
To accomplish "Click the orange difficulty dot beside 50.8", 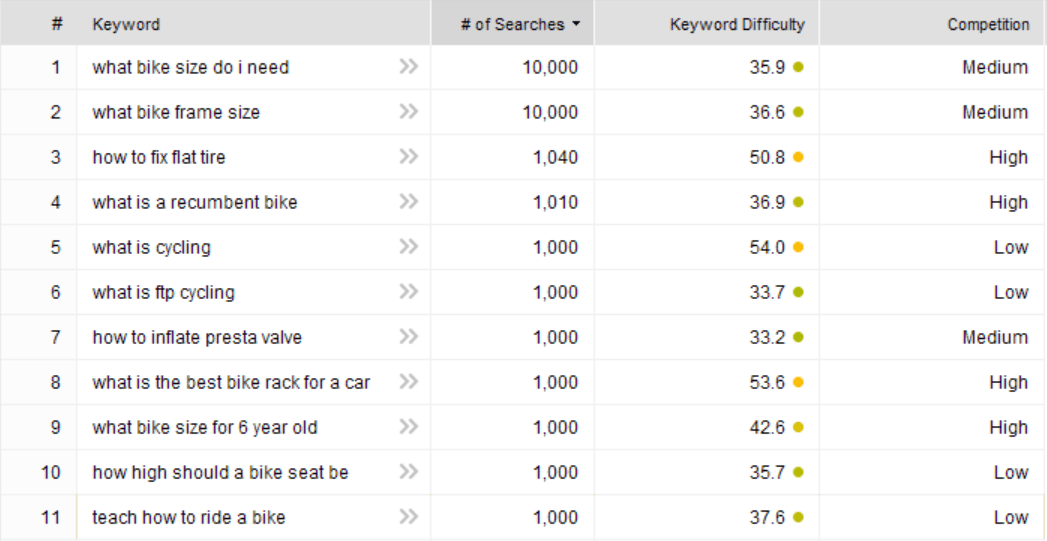I will (798, 157).
